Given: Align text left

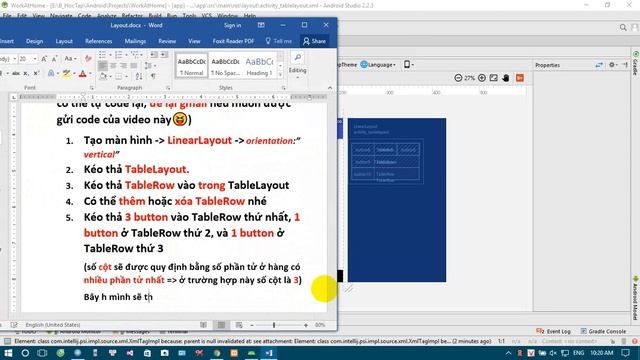Looking at the screenshot, I should pos(102,66).
